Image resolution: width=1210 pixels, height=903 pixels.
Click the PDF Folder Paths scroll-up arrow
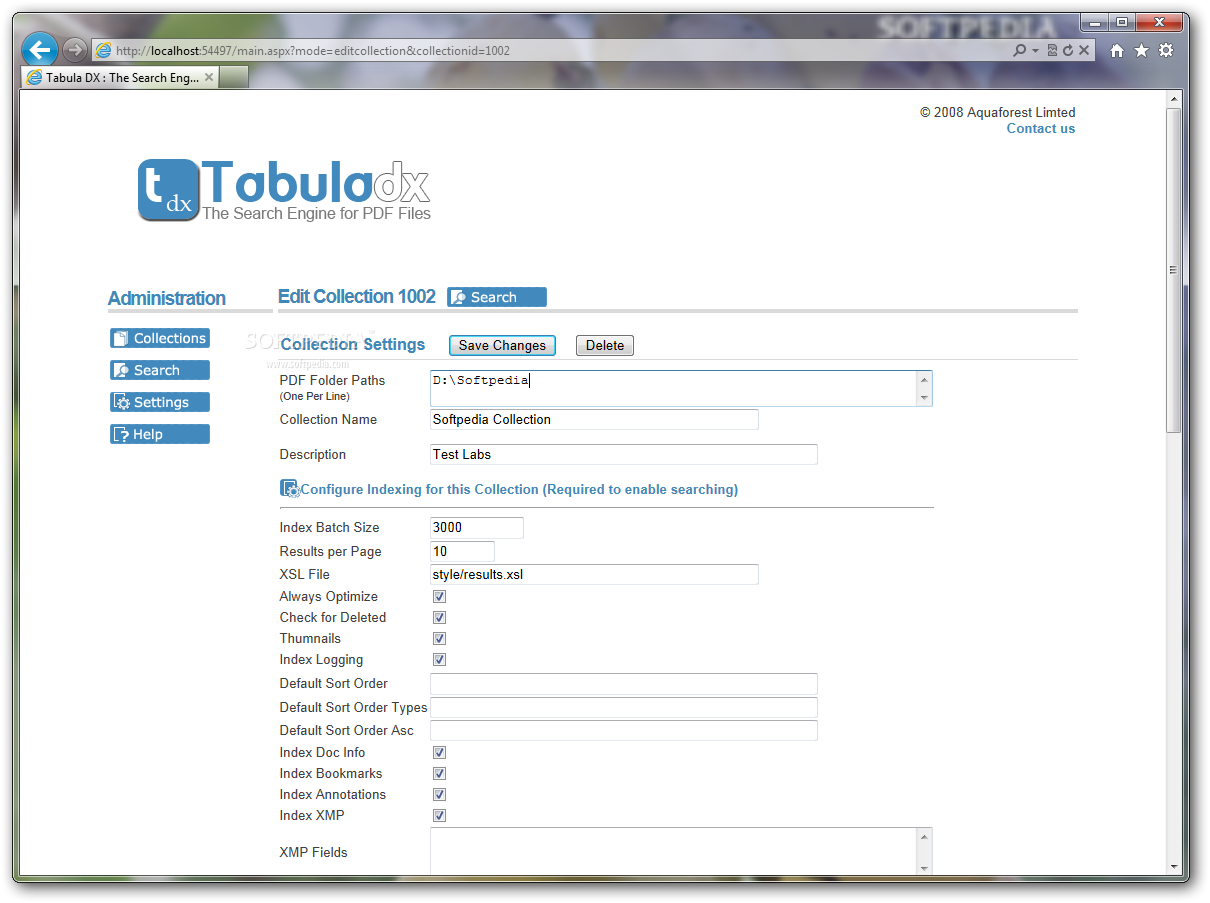coord(924,380)
